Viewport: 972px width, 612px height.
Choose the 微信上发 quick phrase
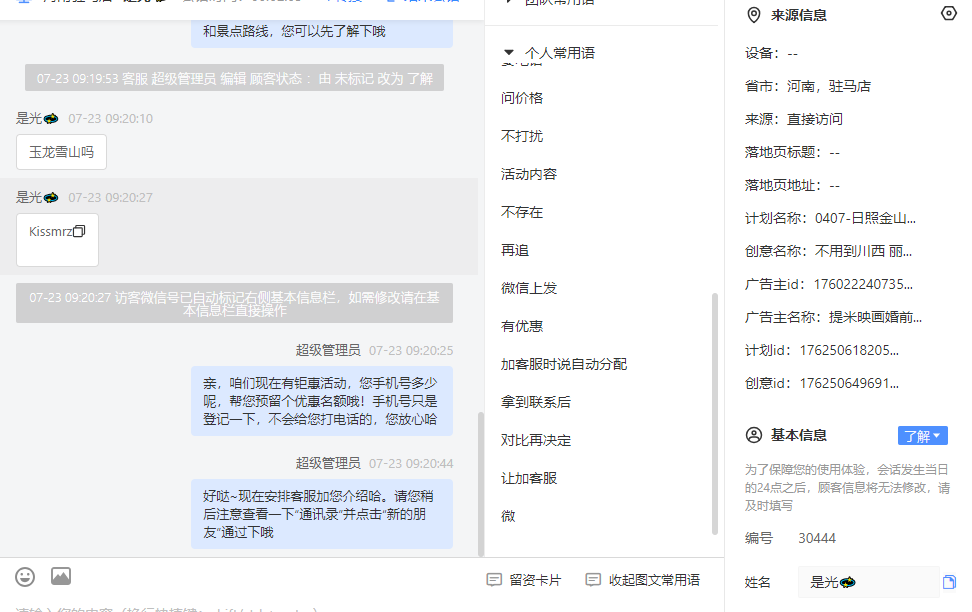point(529,288)
